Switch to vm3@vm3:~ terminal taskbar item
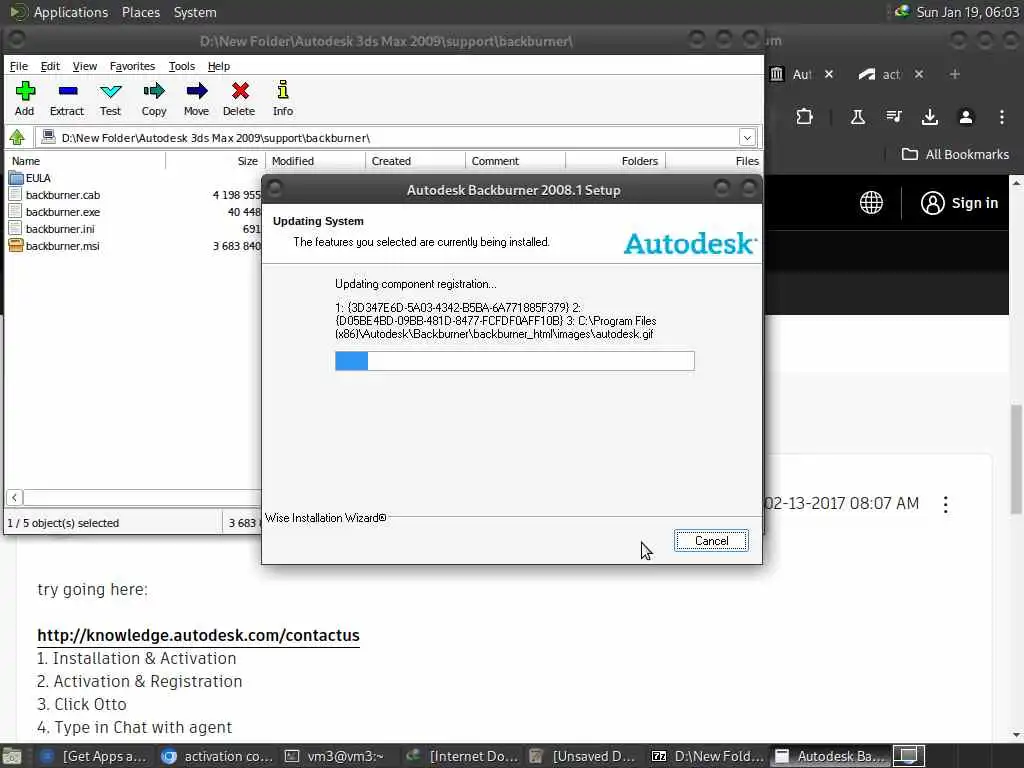The image size is (1024, 768). tap(334, 756)
